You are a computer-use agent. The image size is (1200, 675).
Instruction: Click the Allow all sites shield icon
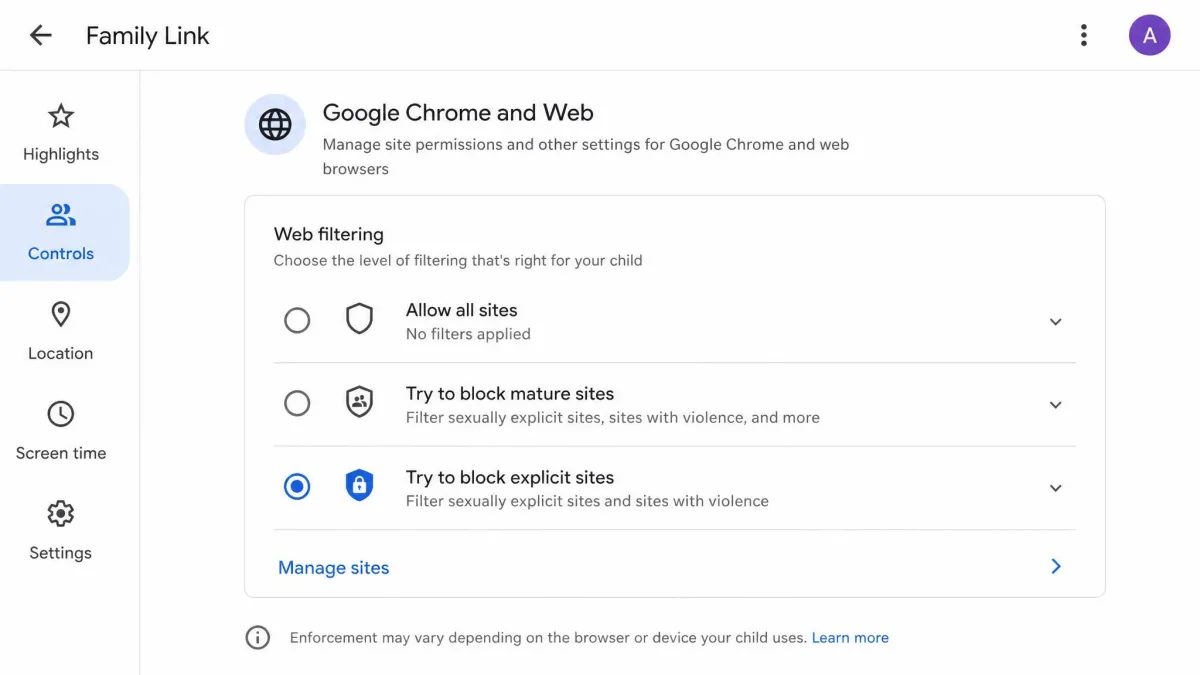point(359,320)
